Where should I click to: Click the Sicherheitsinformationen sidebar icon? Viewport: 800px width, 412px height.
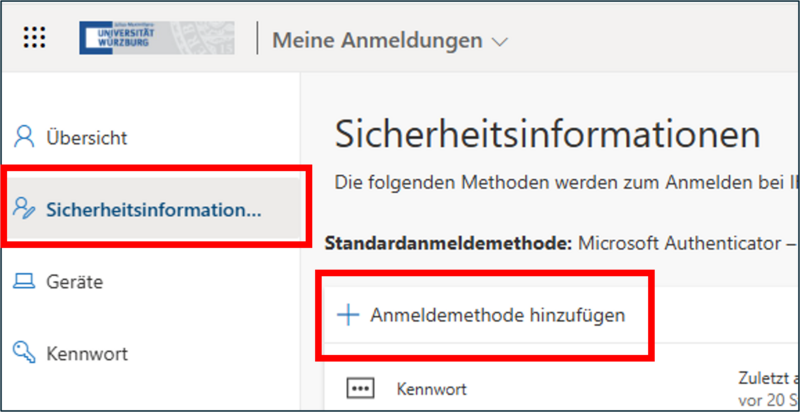click(x=24, y=208)
